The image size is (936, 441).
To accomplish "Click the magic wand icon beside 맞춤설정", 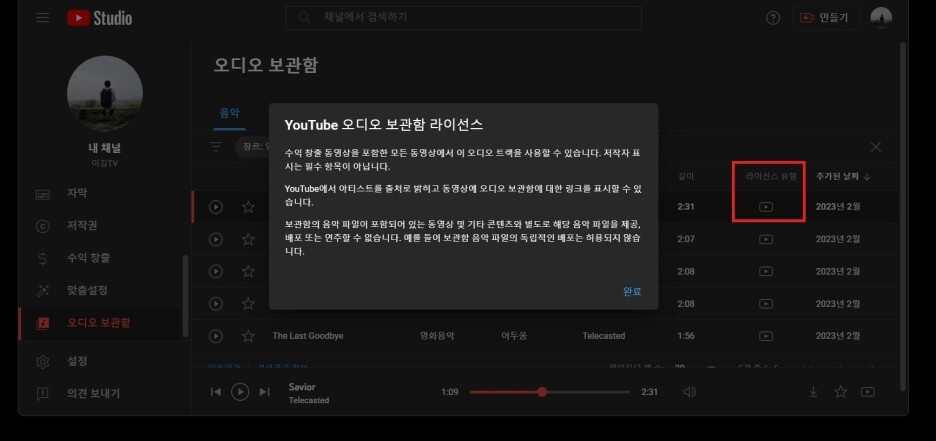I will point(43,291).
